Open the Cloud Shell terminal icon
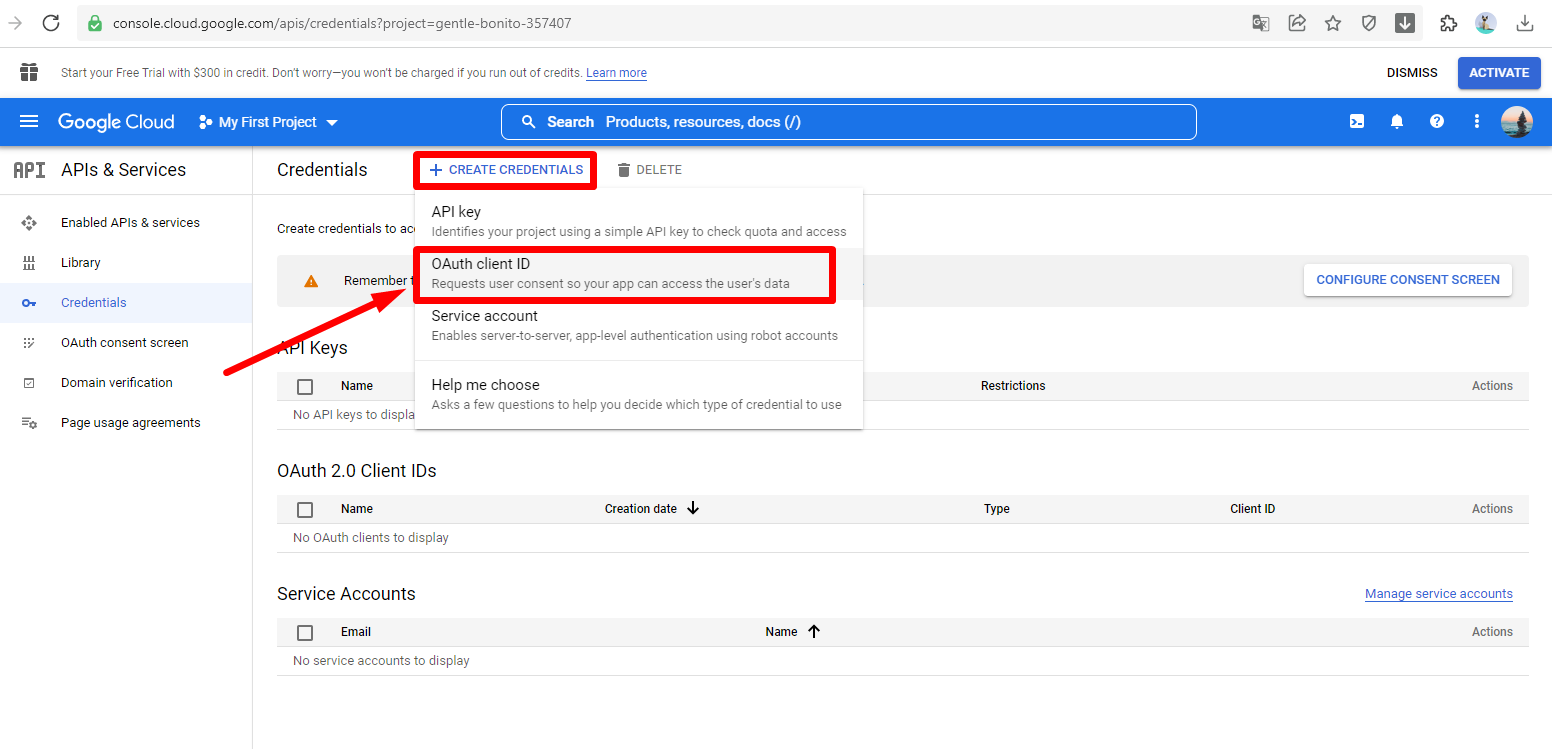Image resolution: width=1552 pixels, height=749 pixels. pyautogui.click(x=1357, y=122)
